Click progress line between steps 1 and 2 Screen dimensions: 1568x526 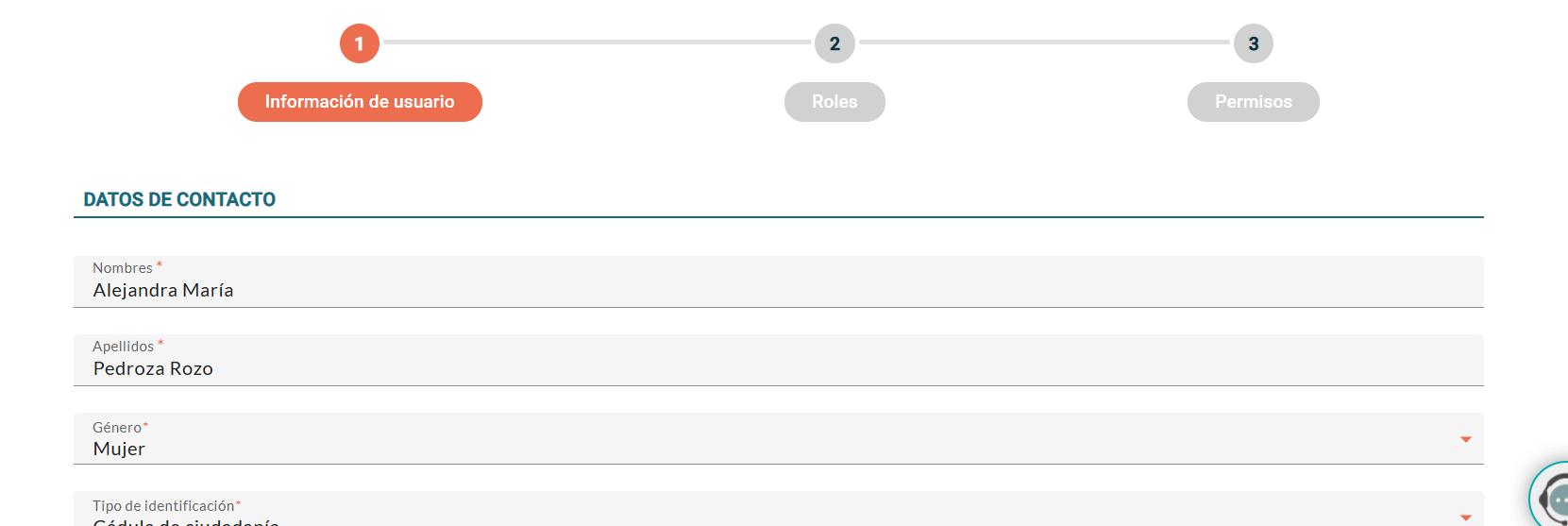click(x=597, y=42)
